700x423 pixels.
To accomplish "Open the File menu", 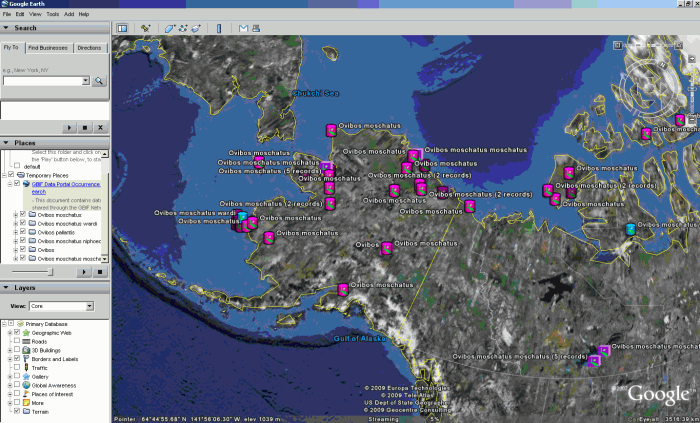I will pos(7,14).
